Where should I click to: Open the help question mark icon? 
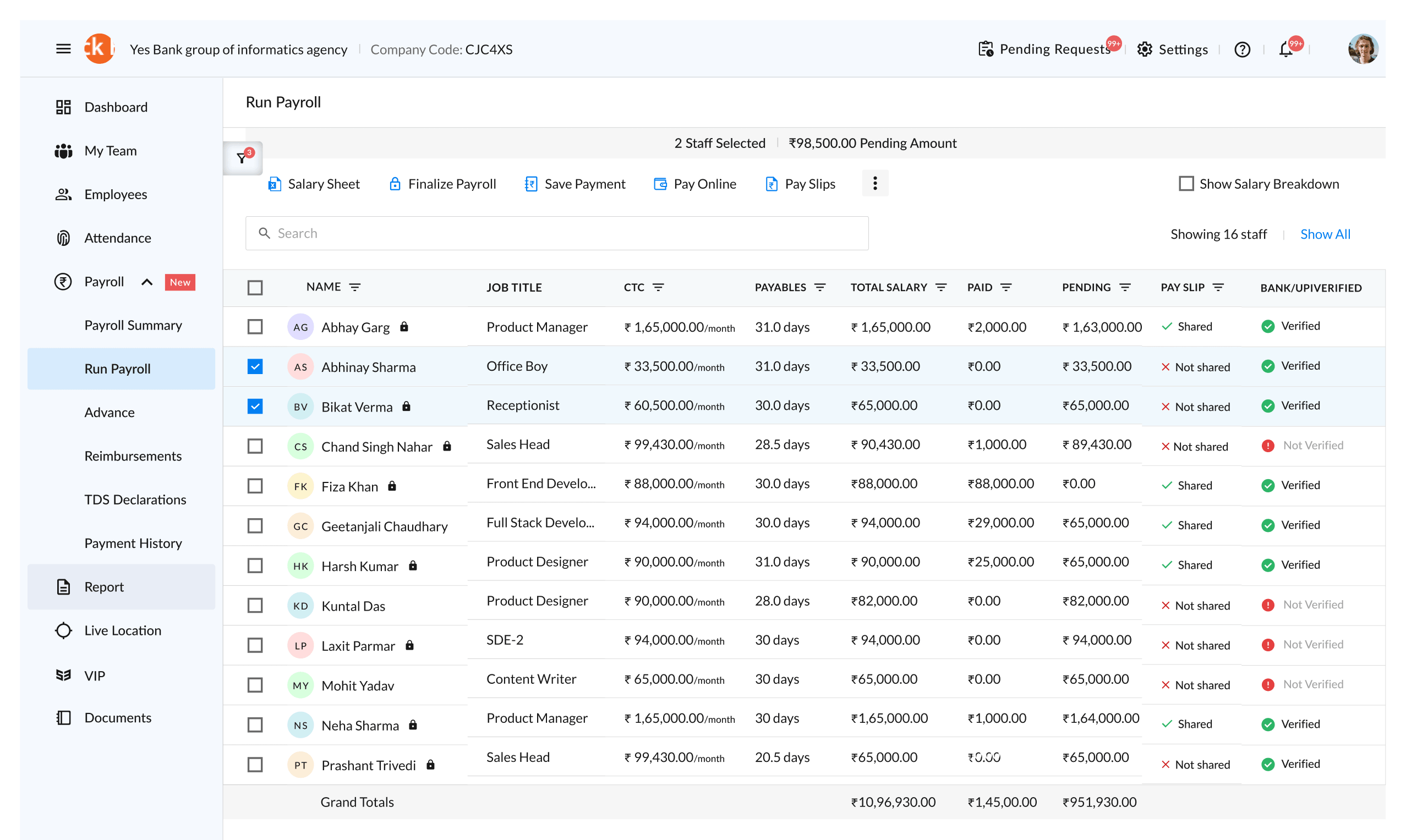[1242, 50]
